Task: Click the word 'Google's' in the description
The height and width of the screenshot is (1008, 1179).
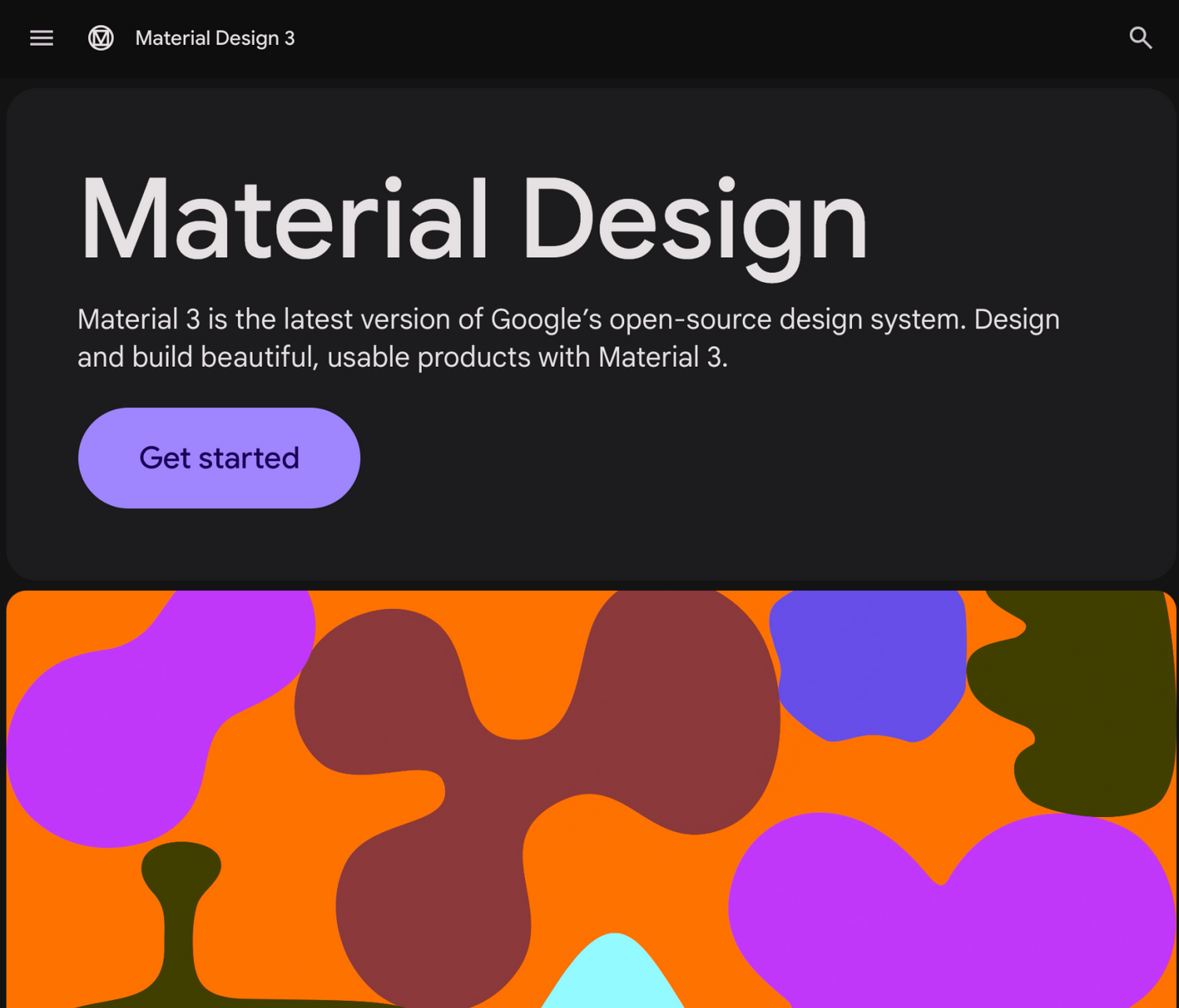Action: [x=545, y=320]
